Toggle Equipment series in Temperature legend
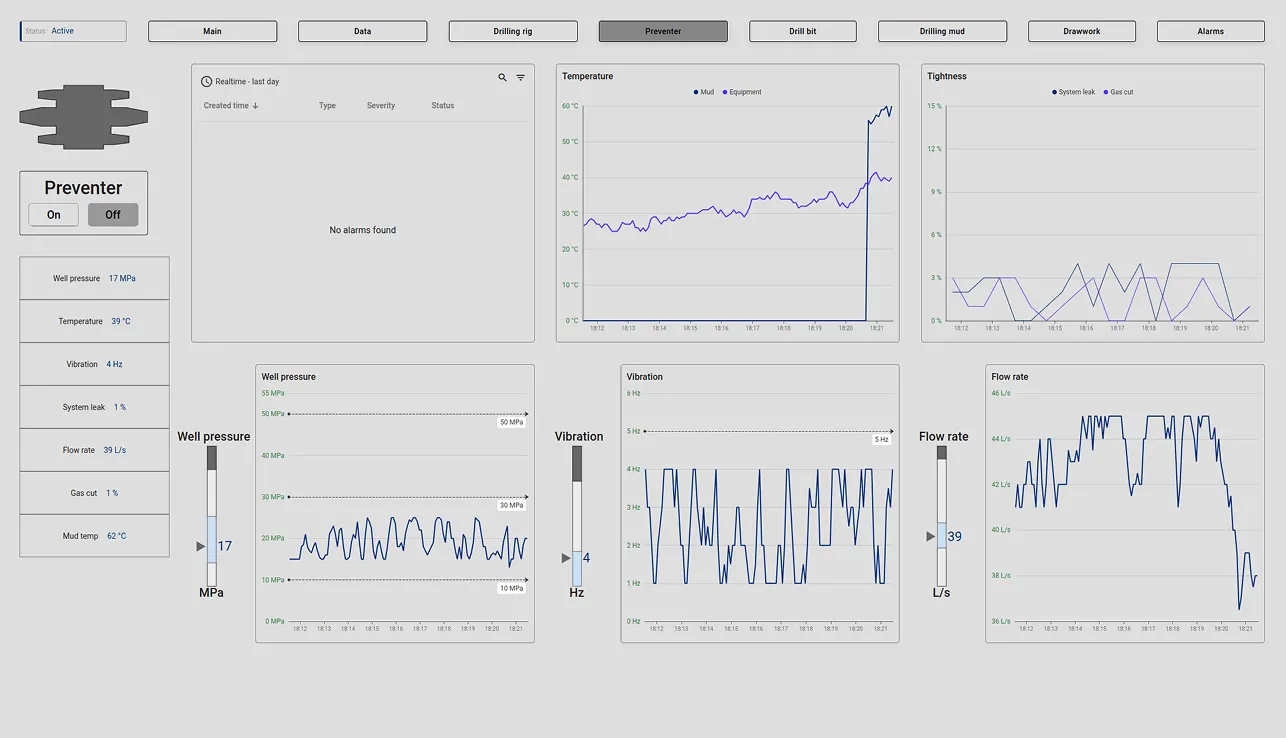Screen dimensions: 1286x738 click(x=741, y=92)
